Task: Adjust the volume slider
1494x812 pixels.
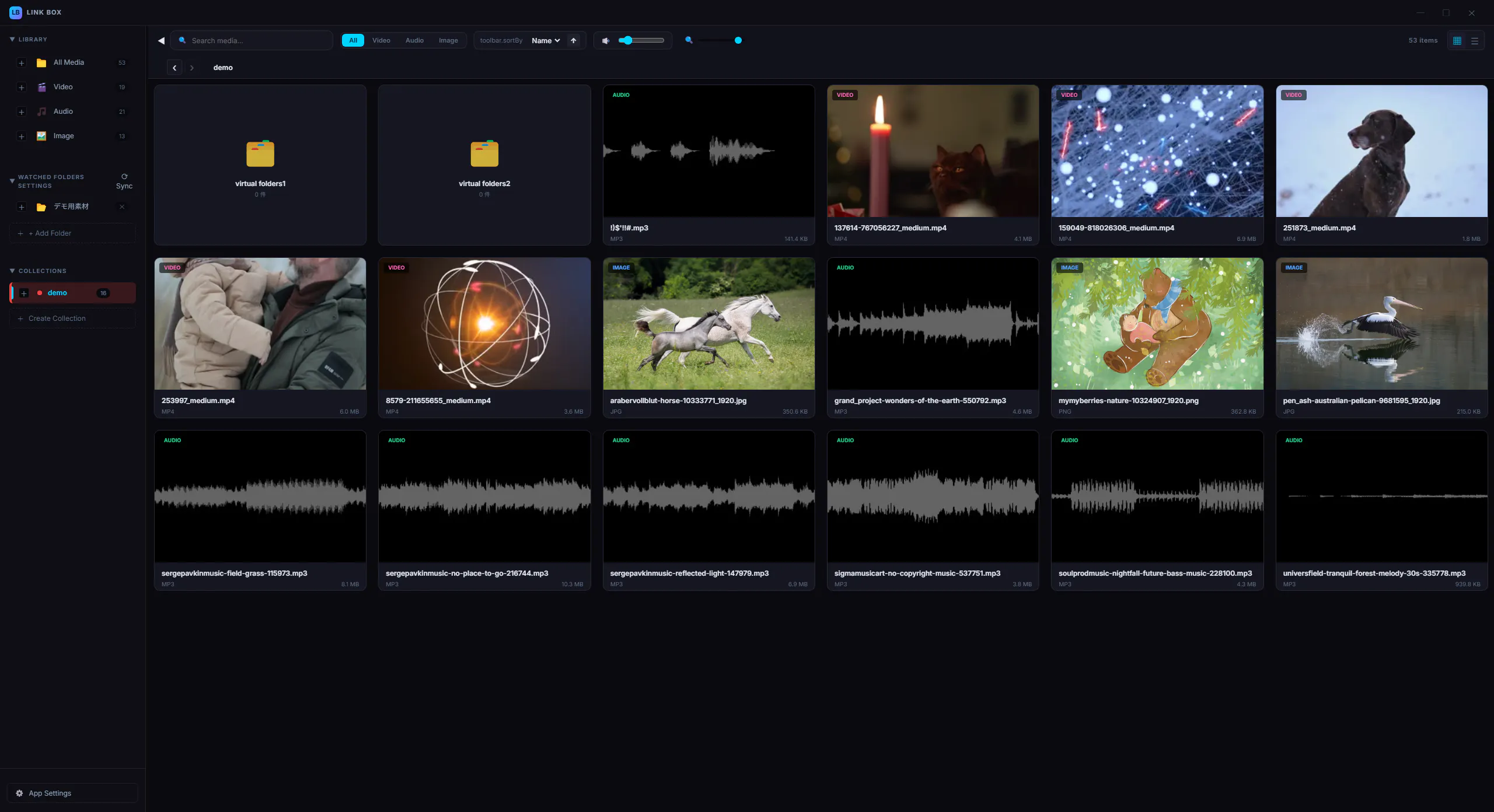Action: click(641, 40)
